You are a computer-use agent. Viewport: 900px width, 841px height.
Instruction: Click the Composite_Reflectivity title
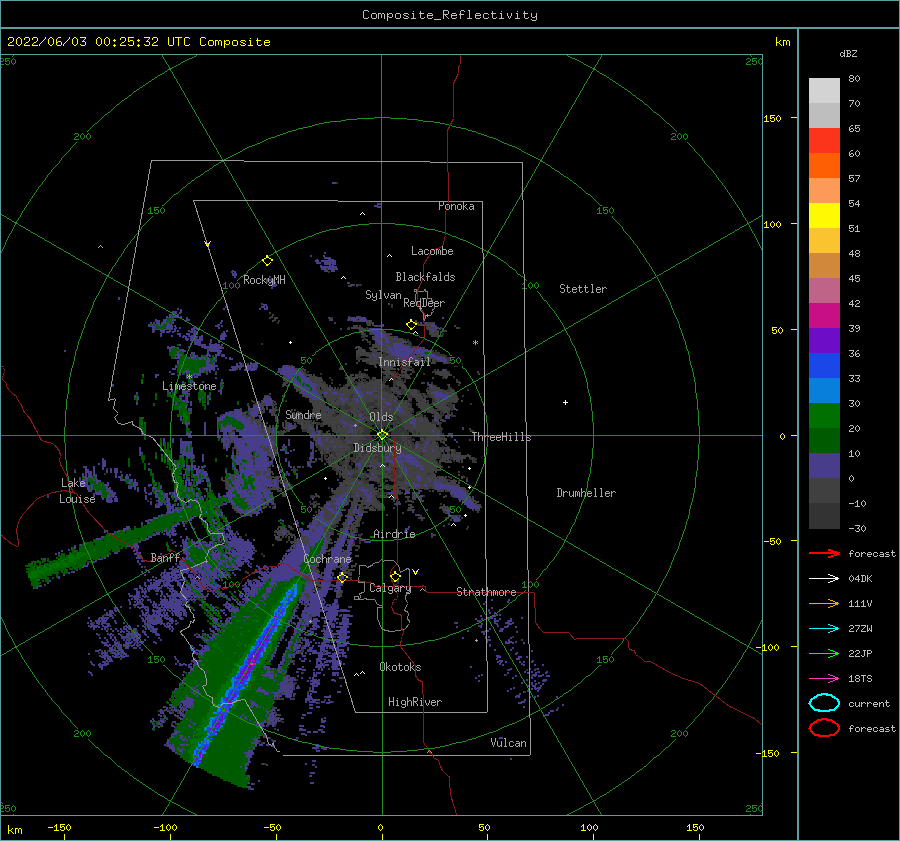tap(450, 15)
